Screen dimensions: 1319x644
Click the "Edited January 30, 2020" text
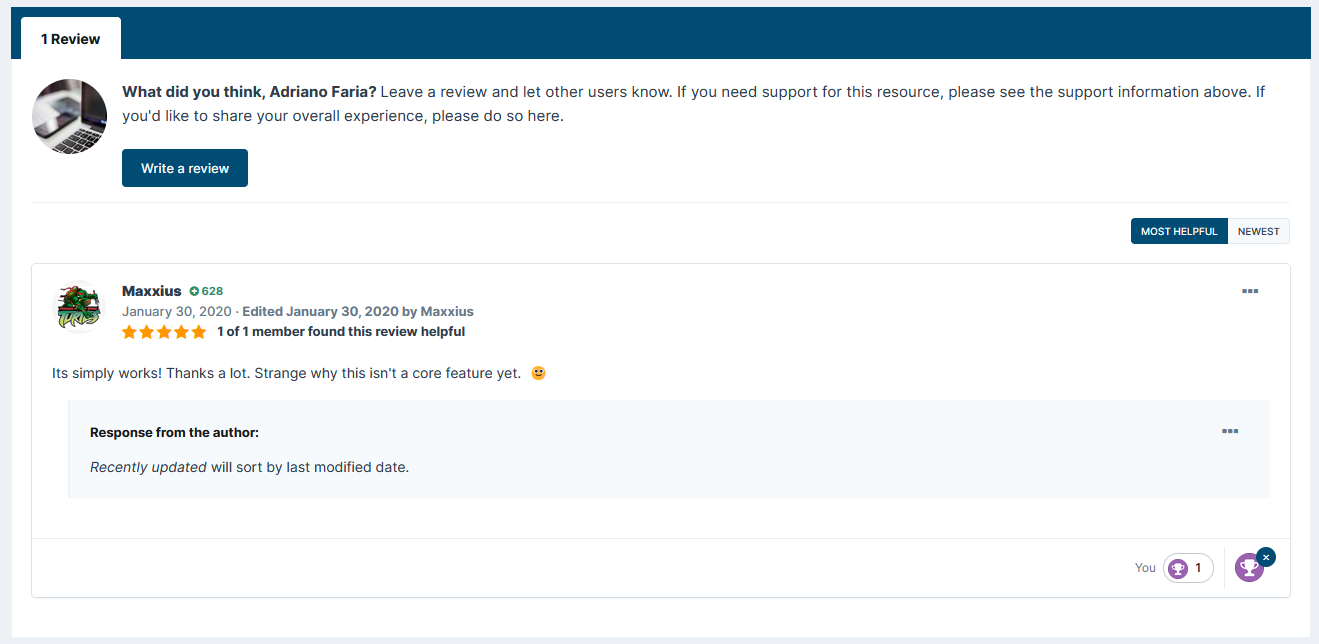click(x=320, y=311)
